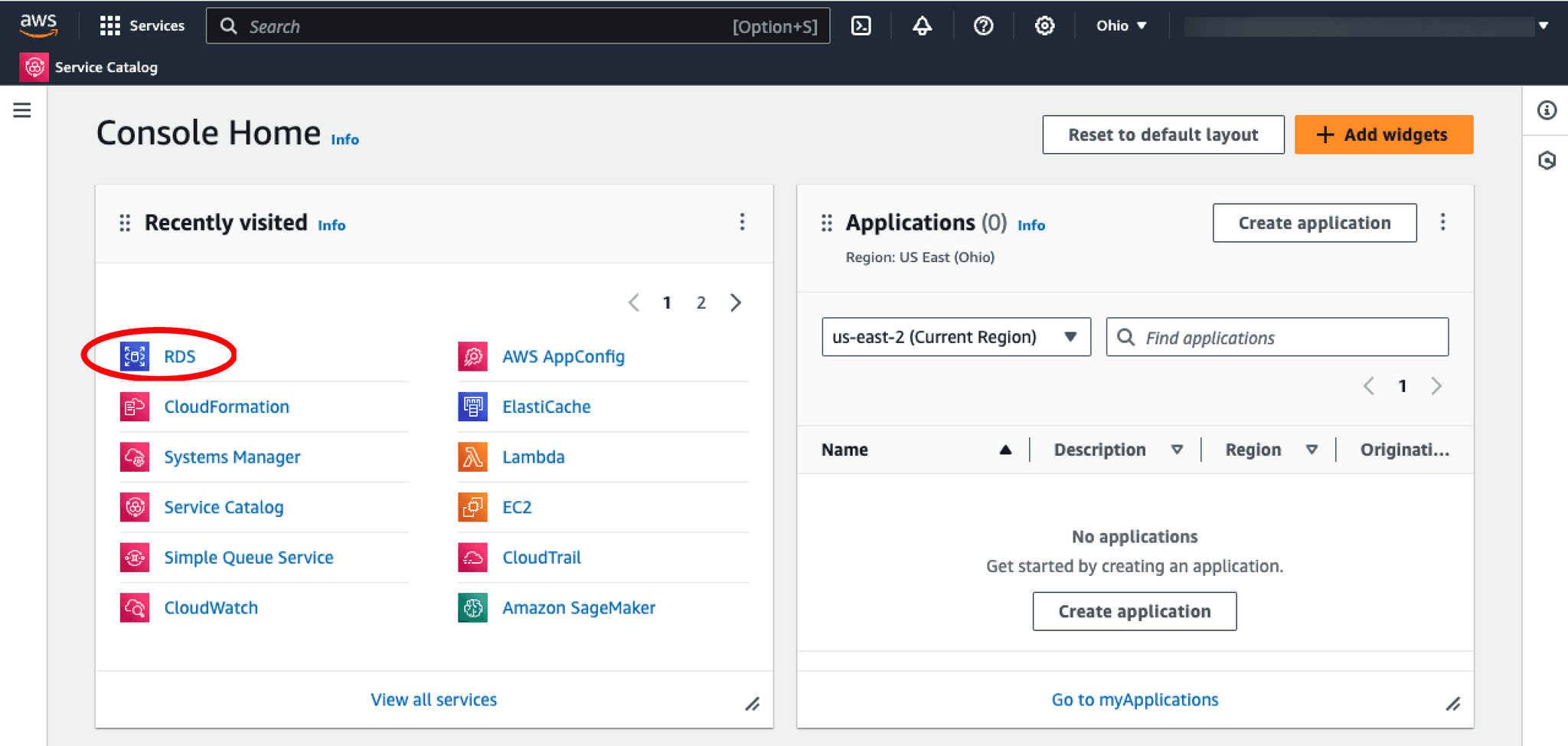Click the RDS service icon
The image size is (1568, 746).
tap(135, 356)
